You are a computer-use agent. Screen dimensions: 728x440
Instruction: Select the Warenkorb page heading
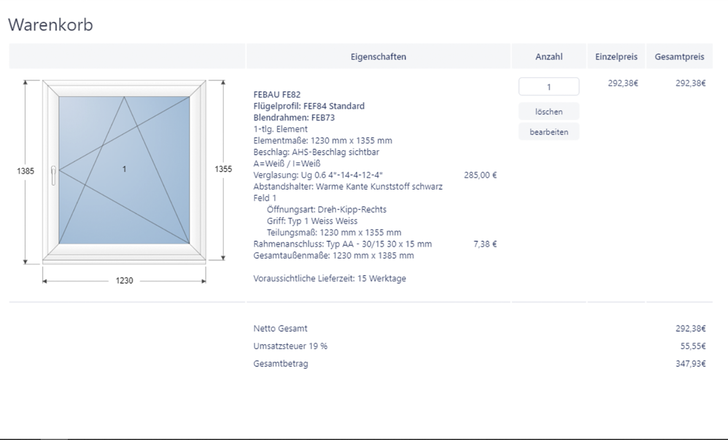(x=51, y=25)
